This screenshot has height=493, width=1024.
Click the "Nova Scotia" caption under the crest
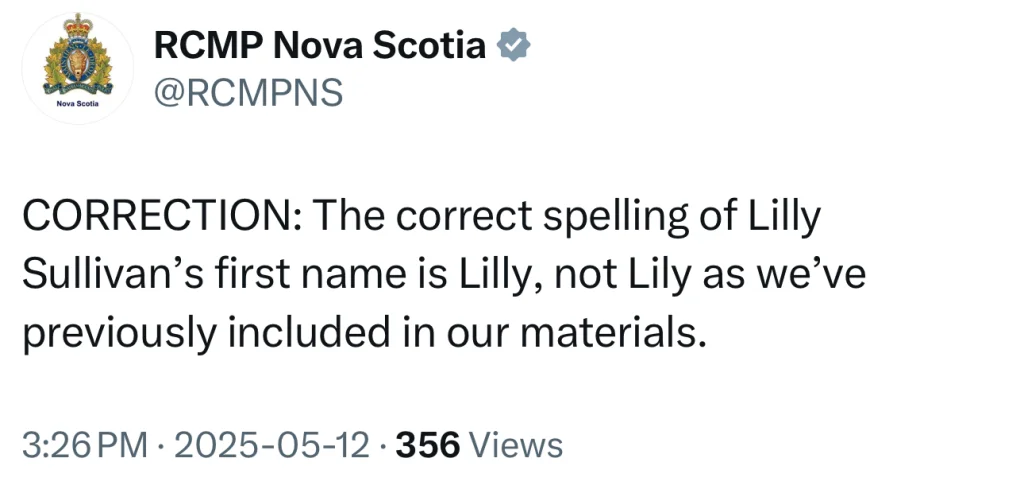point(76,104)
